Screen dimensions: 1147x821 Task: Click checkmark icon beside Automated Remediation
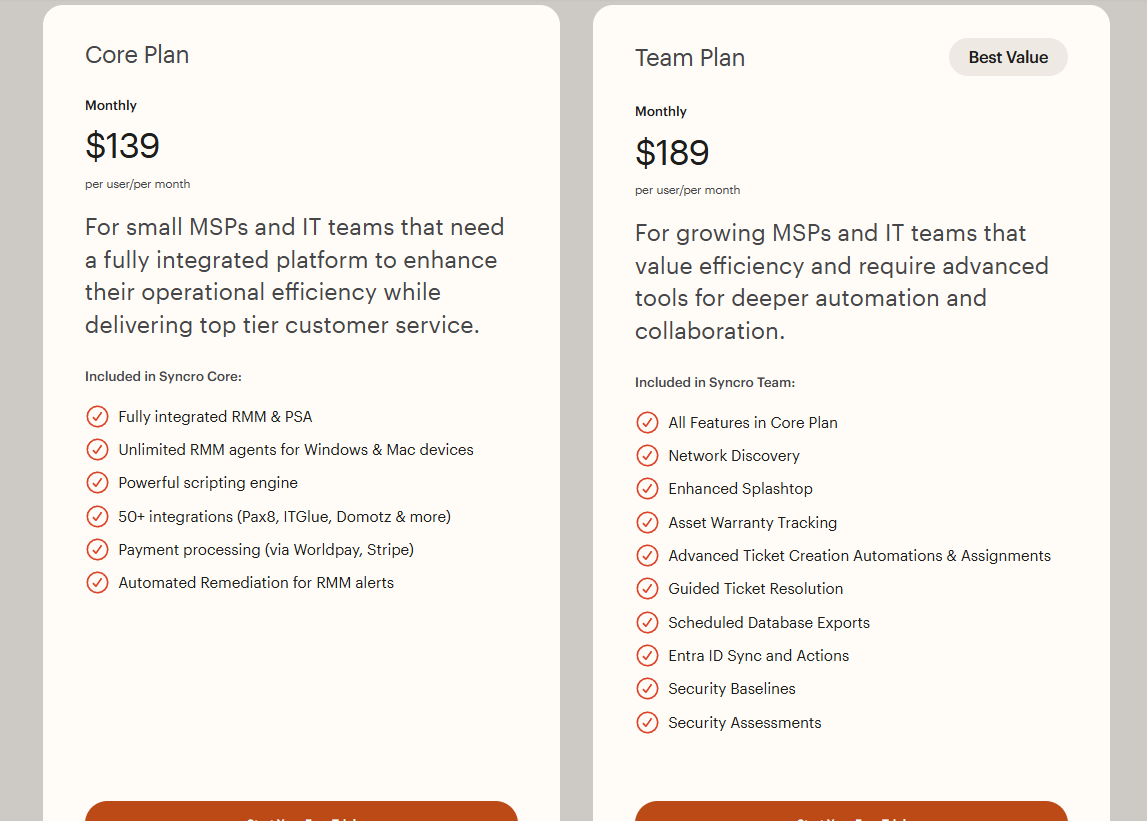coord(97,582)
